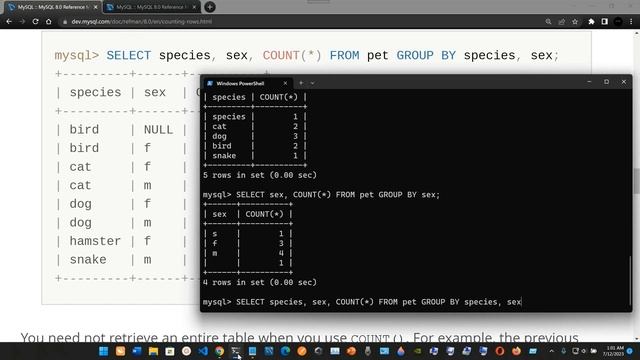Switch to second MySQL Reference tab
Viewport: 640px width, 360px height.
click(152, 7)
